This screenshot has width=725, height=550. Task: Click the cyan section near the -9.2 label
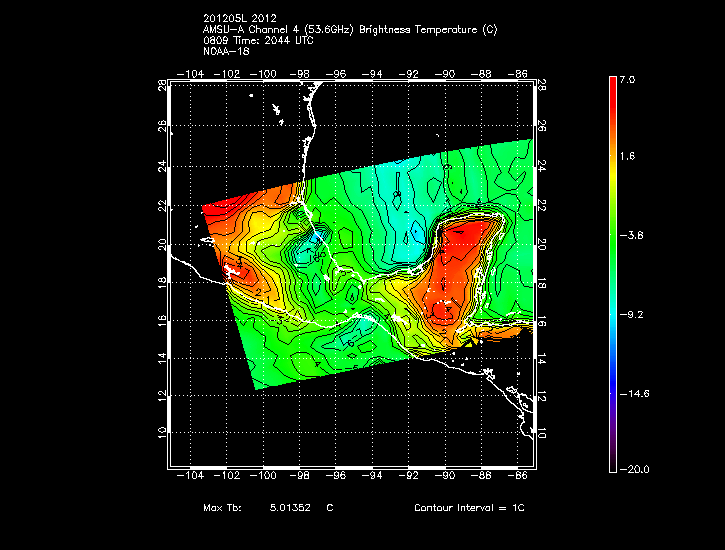613,314
